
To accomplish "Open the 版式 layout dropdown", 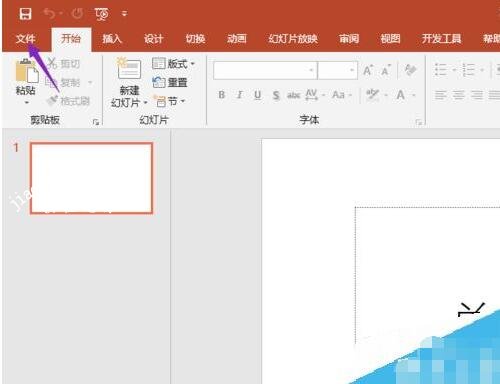I will pyautogui.click(x=173, y=64).
